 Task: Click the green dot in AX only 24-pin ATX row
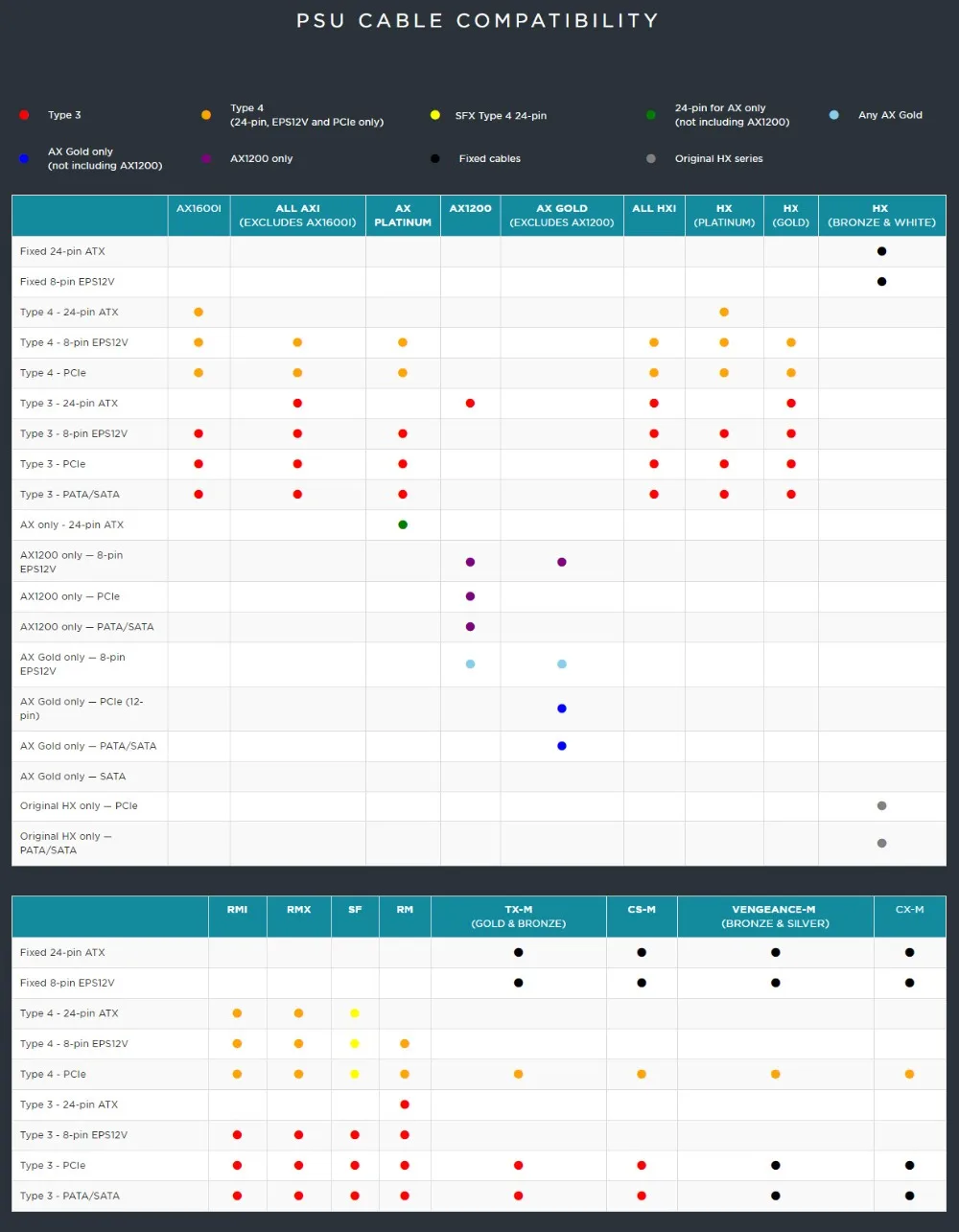[403, 524]
